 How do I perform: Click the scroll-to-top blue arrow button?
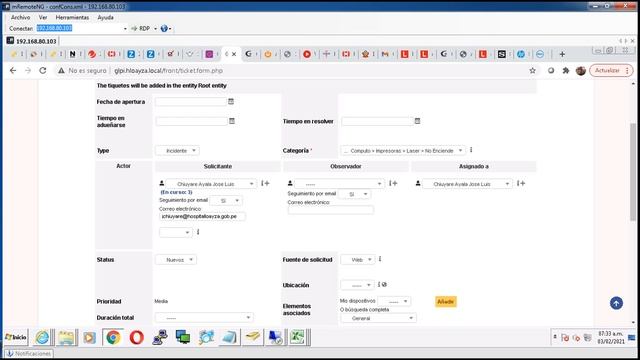[x=616, y=303]
